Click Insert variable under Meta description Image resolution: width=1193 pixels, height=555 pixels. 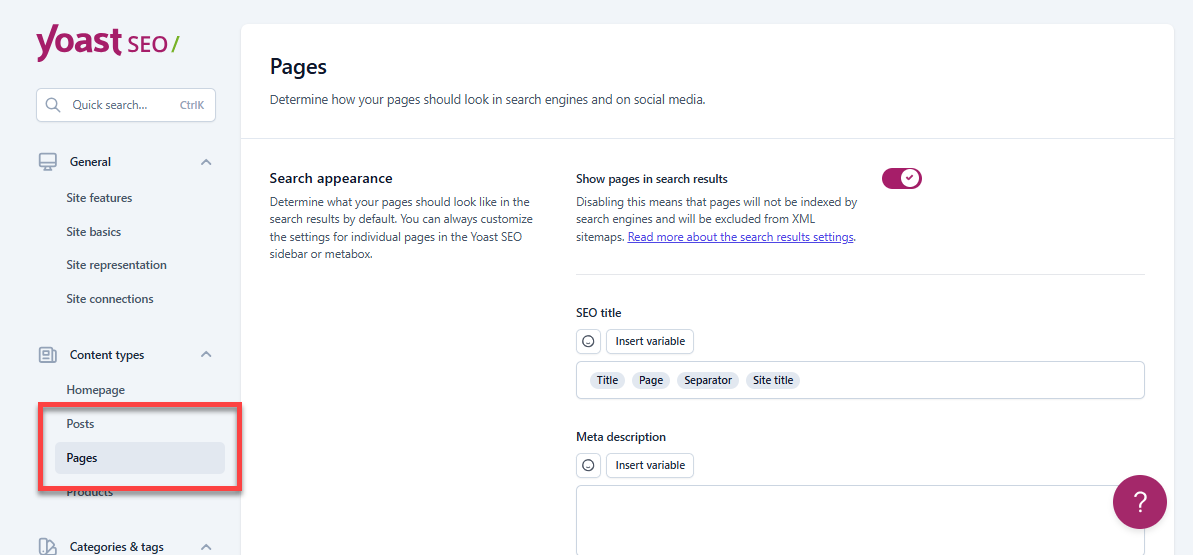coord(650,465)
